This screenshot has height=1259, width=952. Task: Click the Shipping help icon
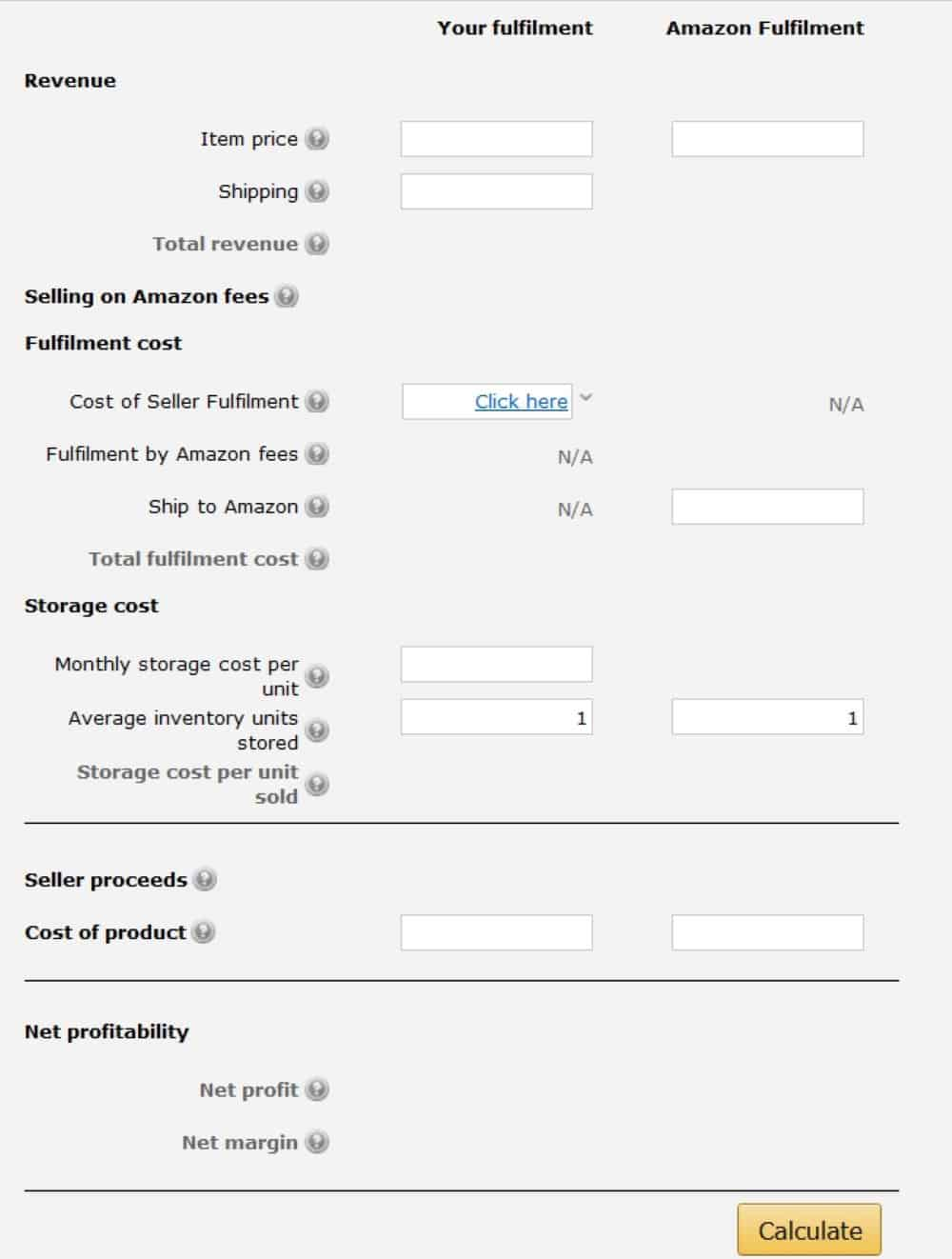click(317, 191)
